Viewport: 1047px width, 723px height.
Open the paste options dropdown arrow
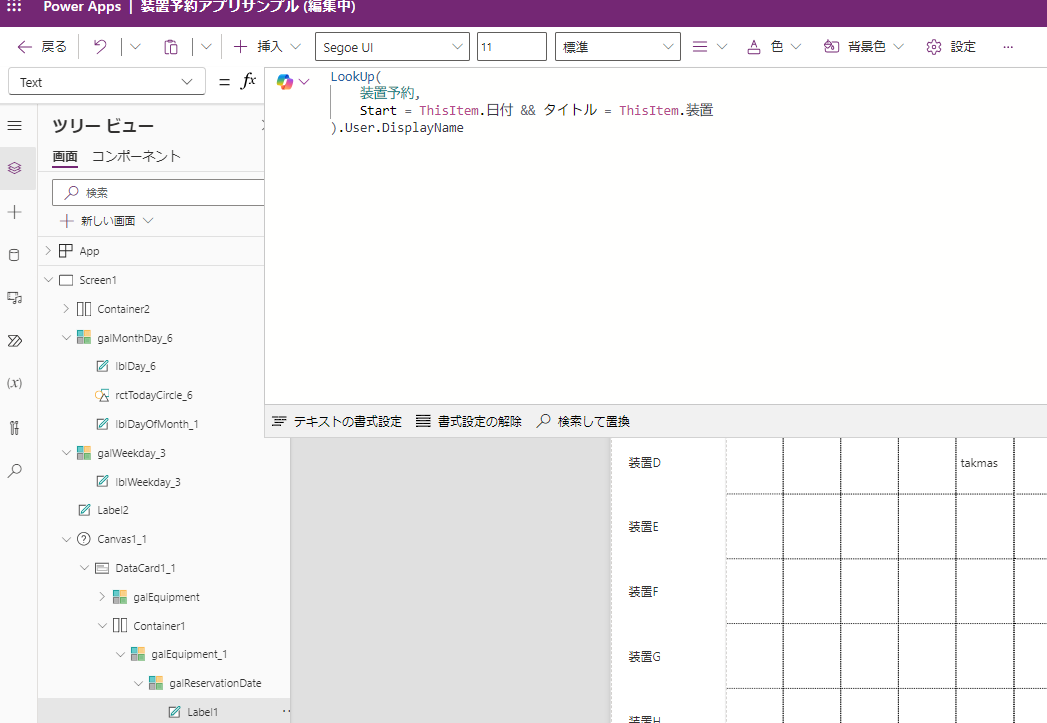206,47
